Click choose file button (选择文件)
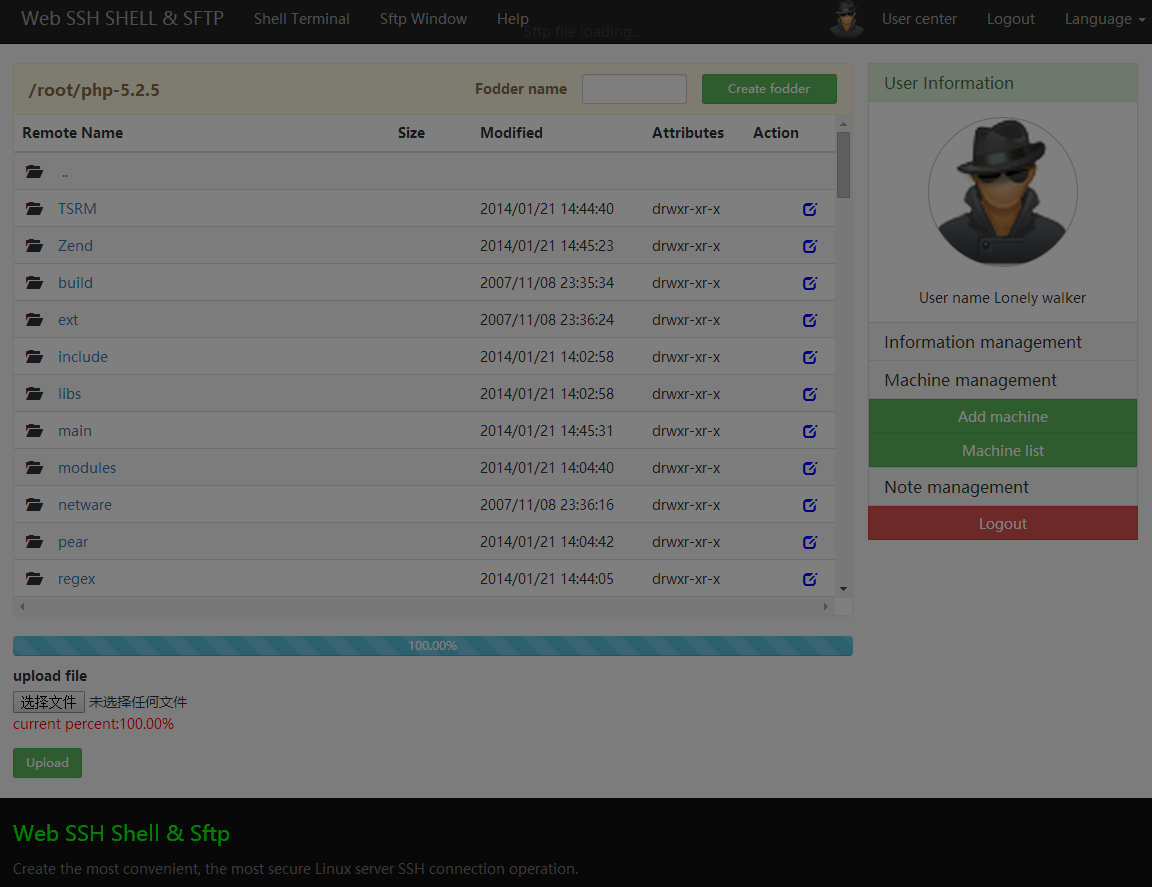The image size is (1152, 887). (x=48, y=703)
